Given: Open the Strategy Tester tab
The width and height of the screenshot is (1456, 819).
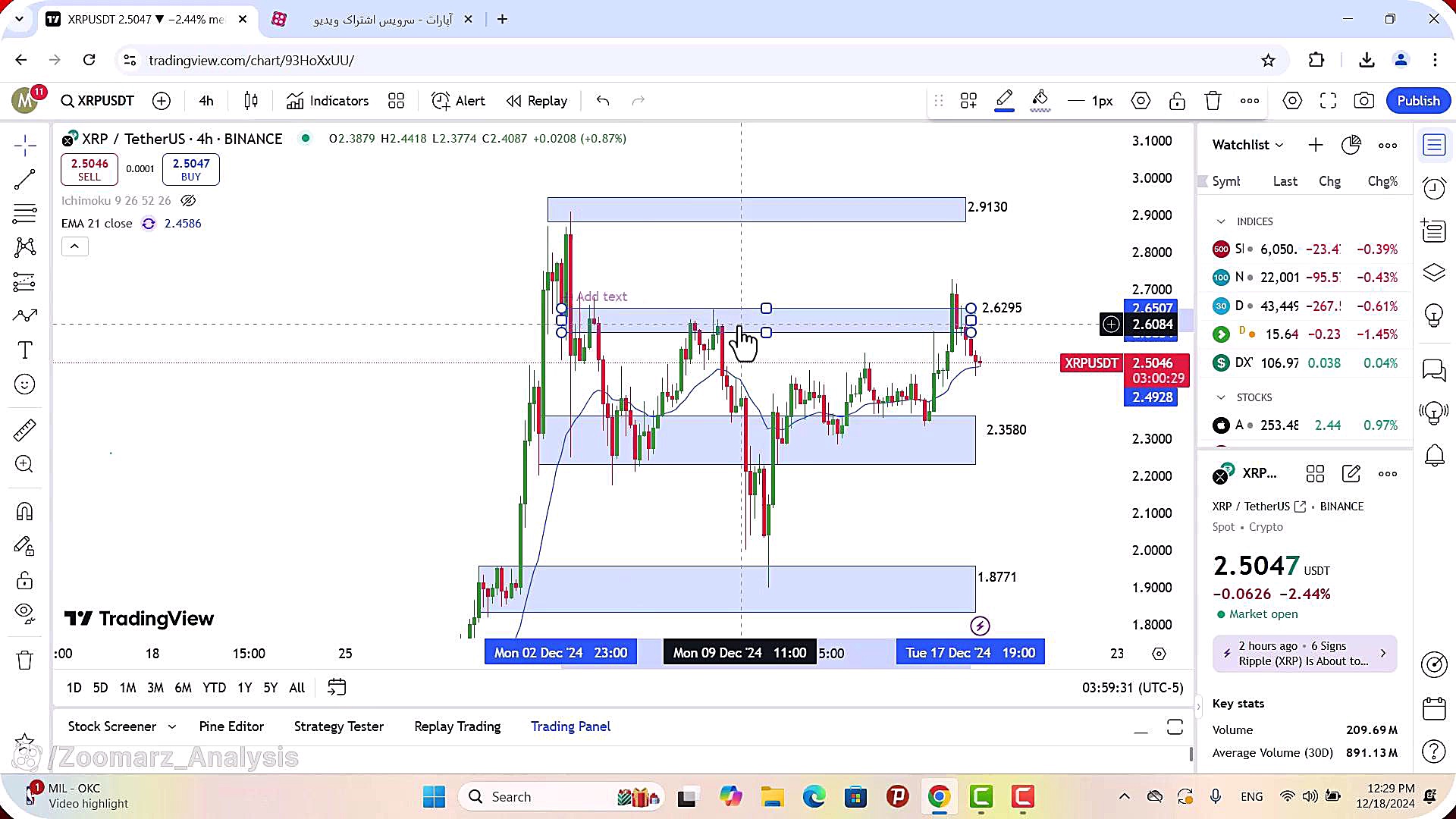Looking at the screenshot, I should [339, 726].
